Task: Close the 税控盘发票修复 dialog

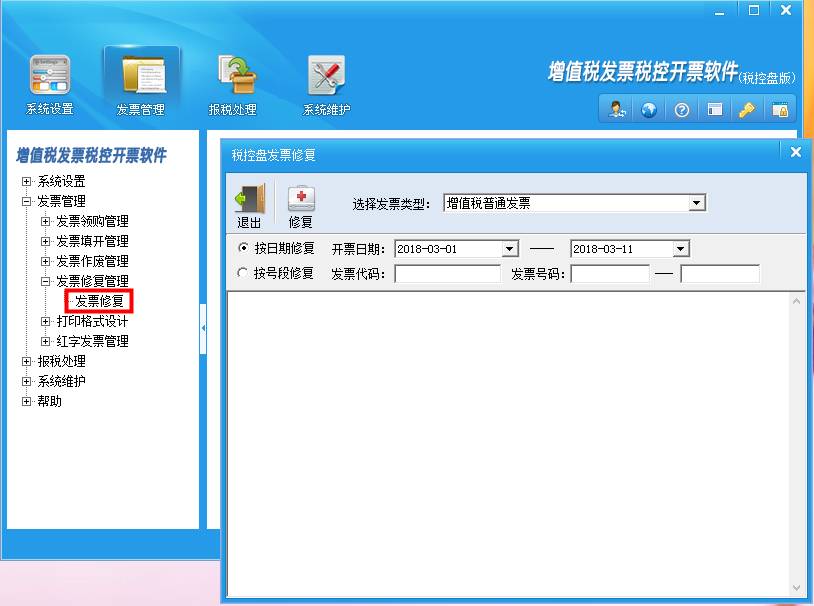Action: click(x=795, y=152)
